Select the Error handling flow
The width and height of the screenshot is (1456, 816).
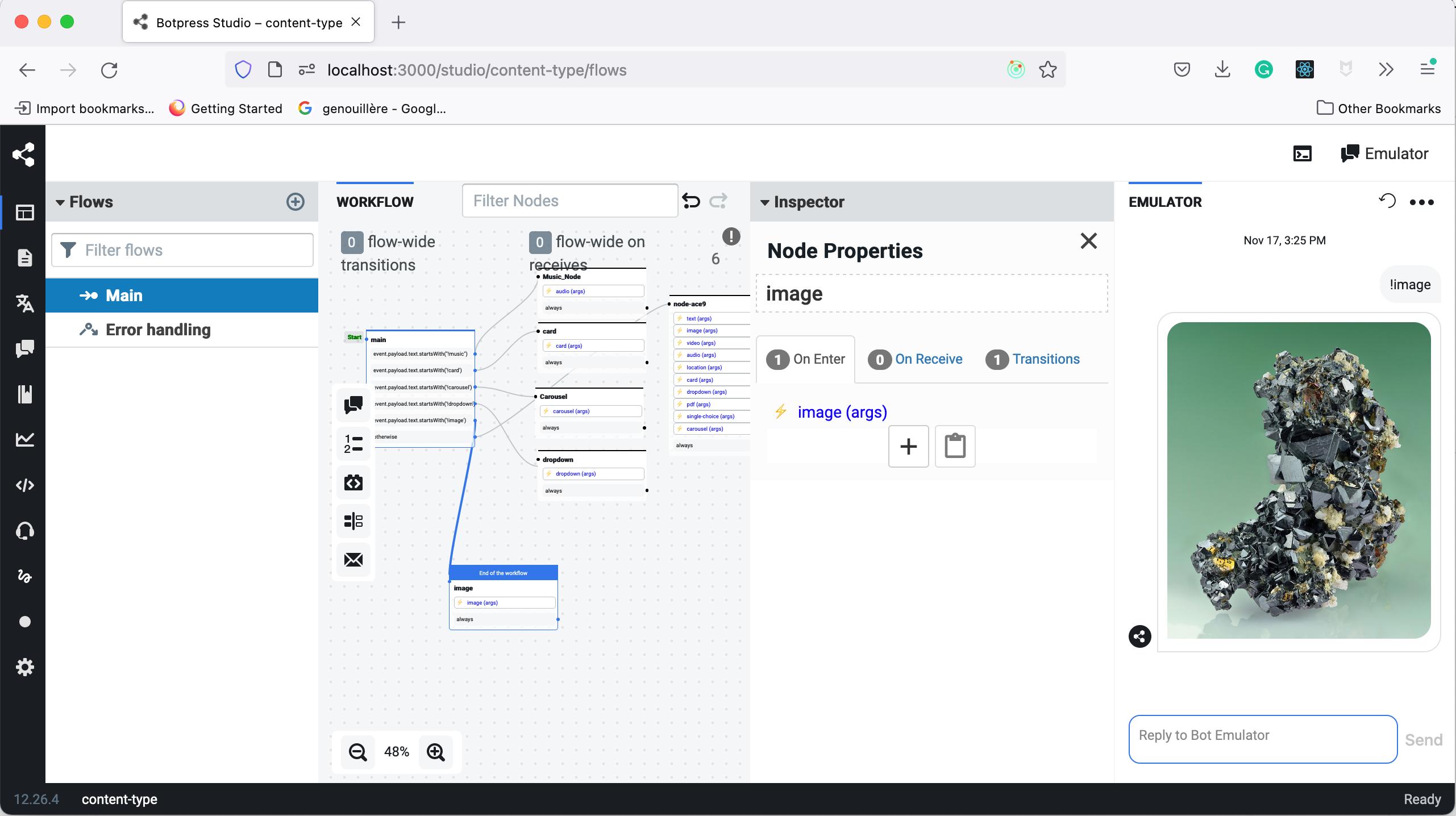[158, 330]
